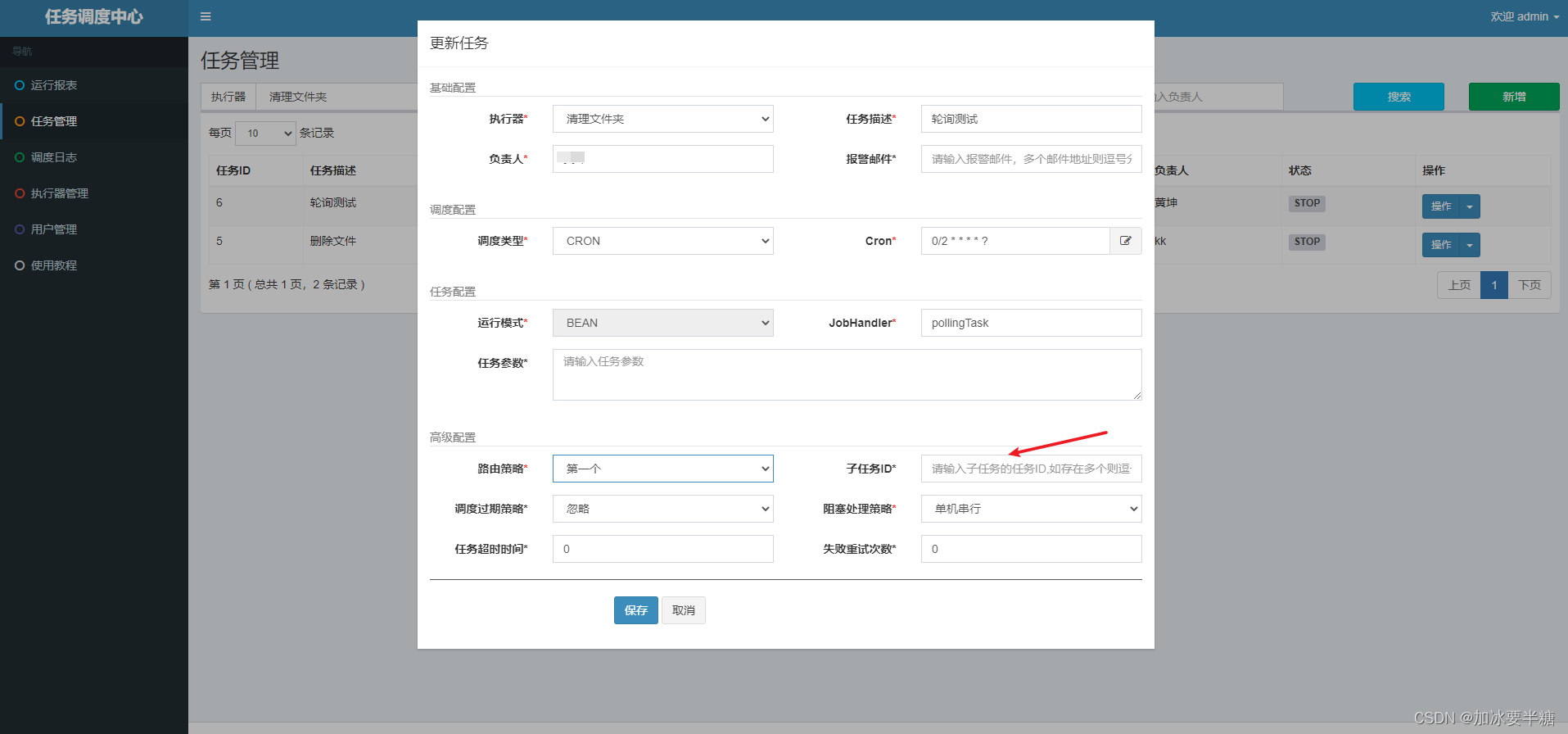Click the 运行报表 sidebar circle icon

20,85
